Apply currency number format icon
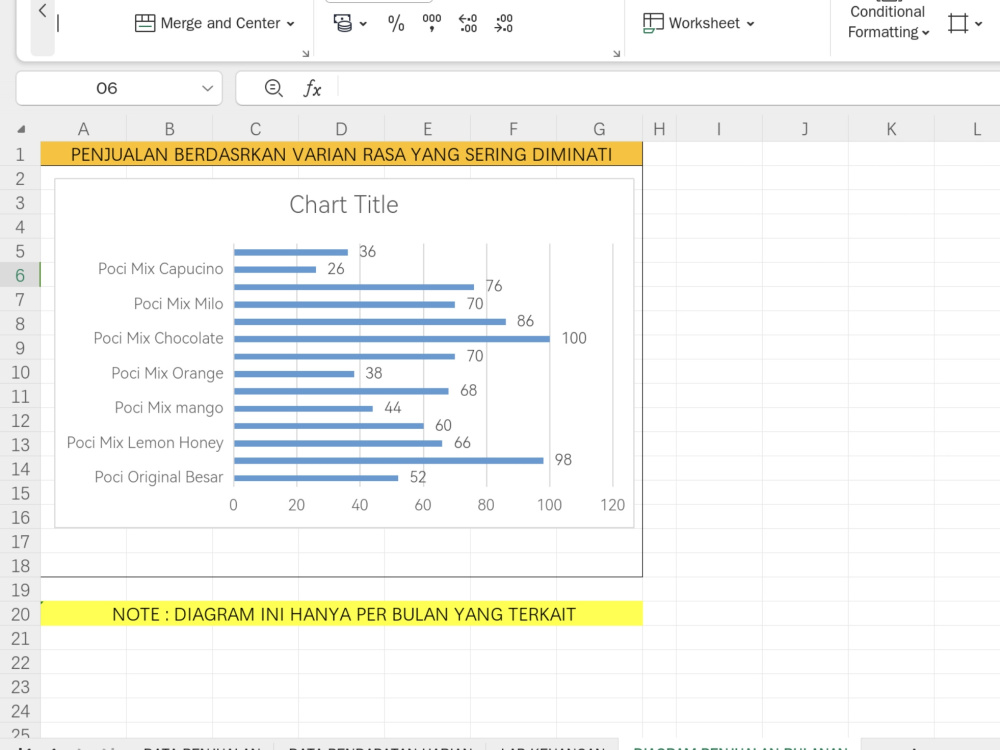The height and width of the screenshot is (750, 1000). click(342, 24)
